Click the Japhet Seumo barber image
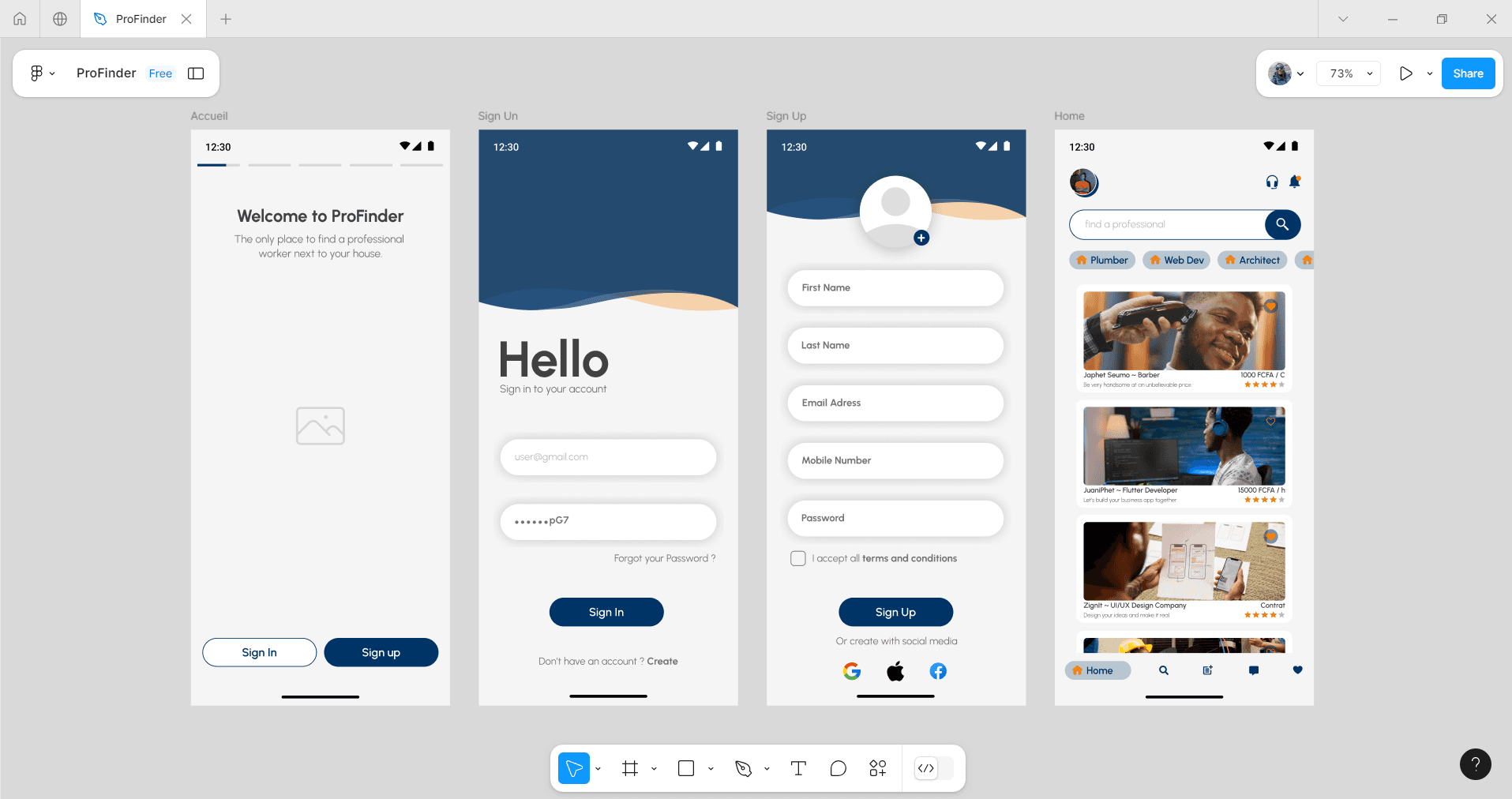1512x799 pixels. (1184, 331)
